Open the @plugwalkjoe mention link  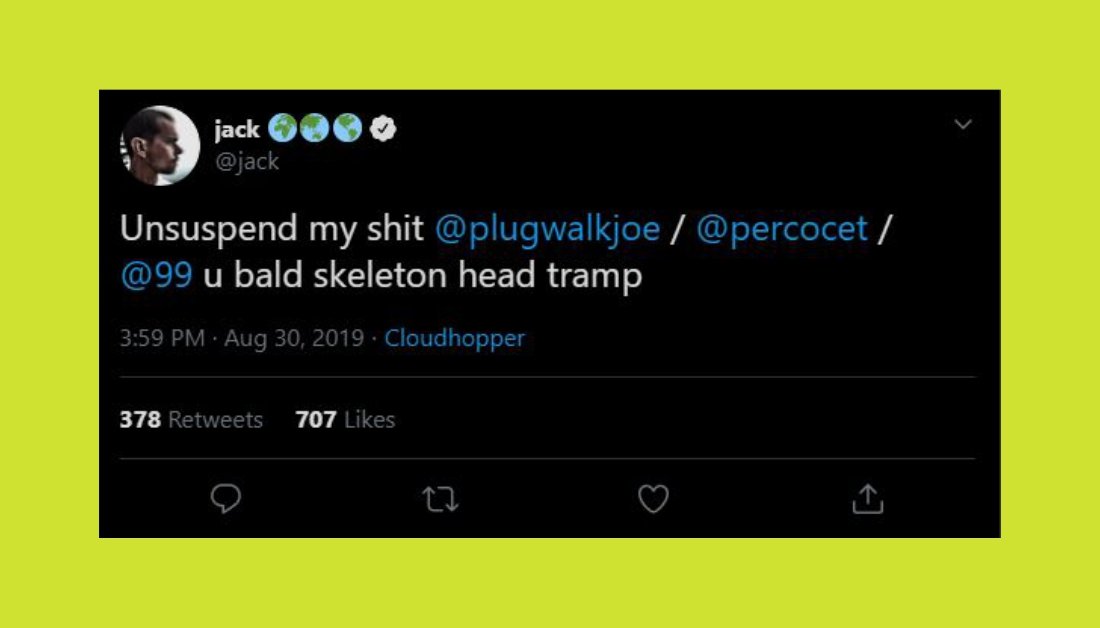point(547,229)
